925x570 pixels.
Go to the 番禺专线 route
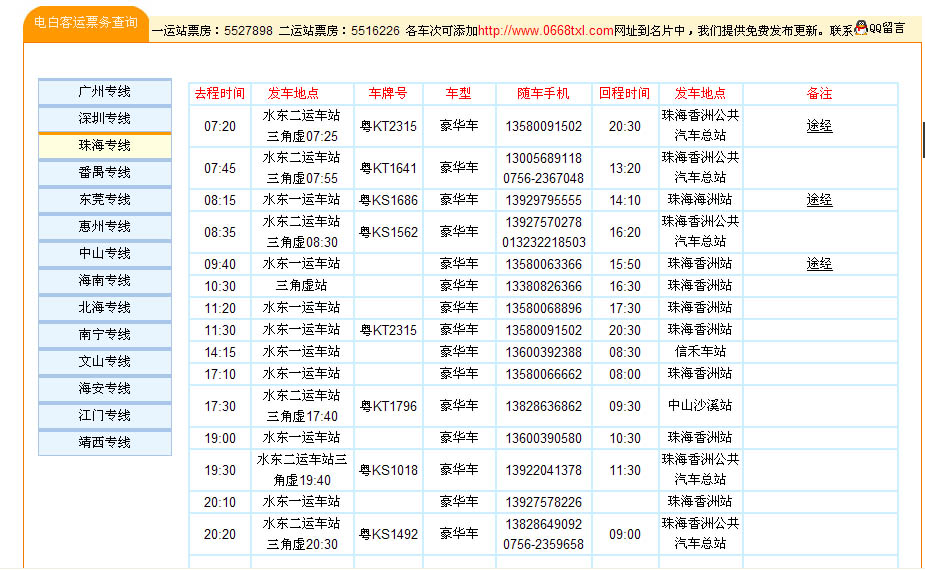point(105,173)
